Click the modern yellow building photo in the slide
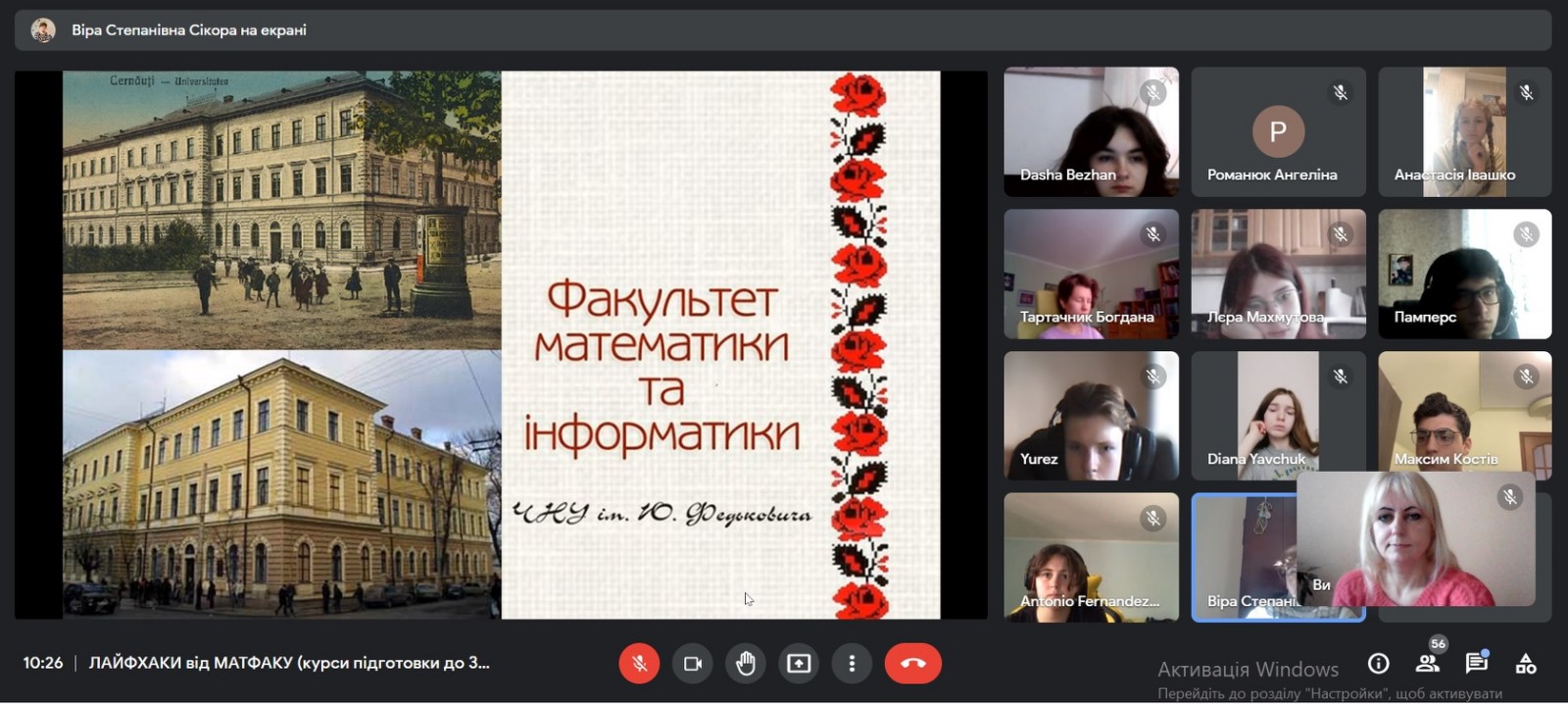 [282, 484]
